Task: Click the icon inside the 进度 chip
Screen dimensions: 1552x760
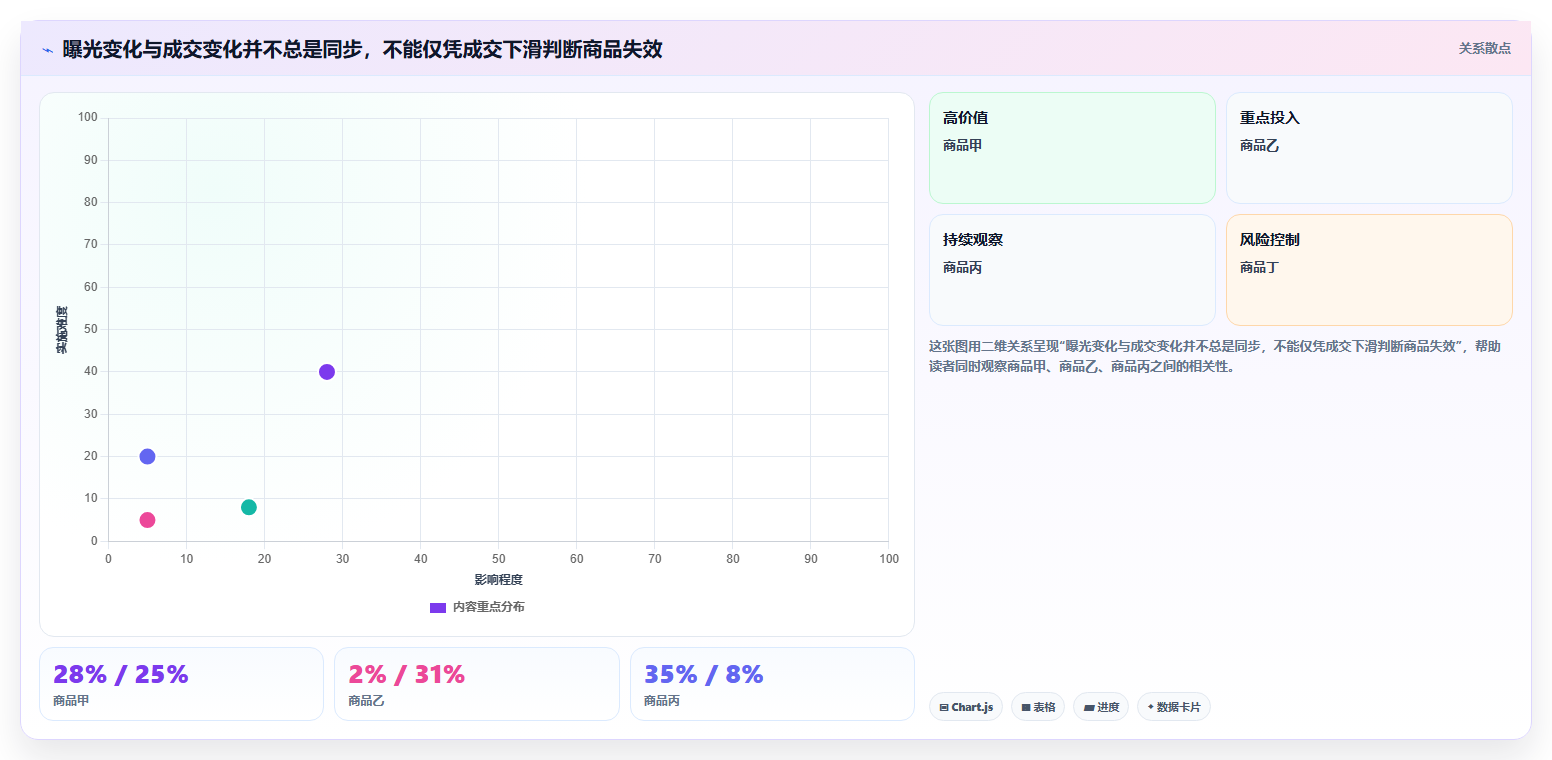Action: pos(1089,707)
